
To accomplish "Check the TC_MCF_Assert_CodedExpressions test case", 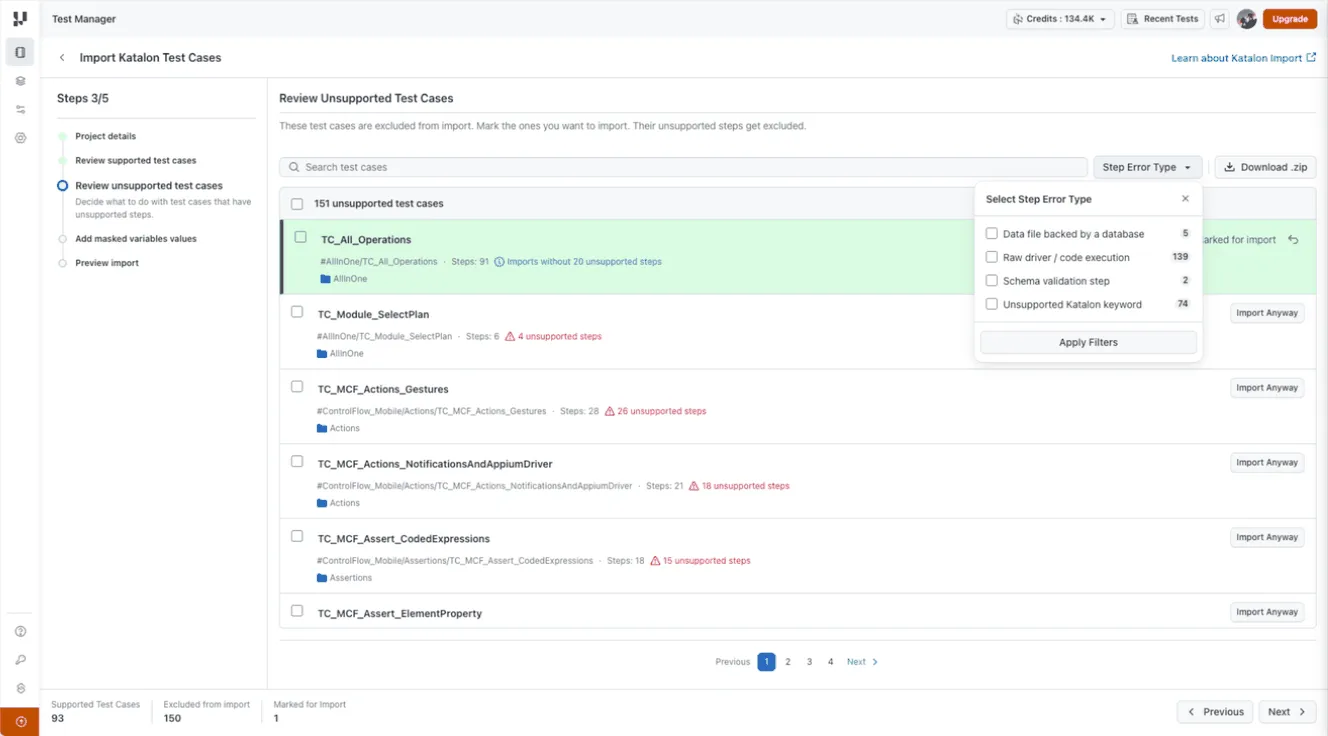I will click(297, 536).
